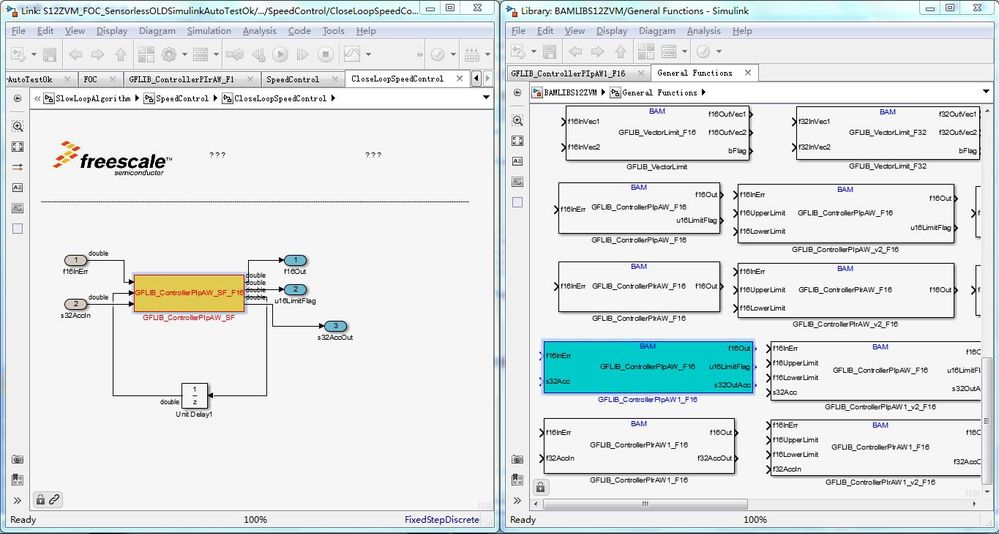Open the Simulation menu in the model window

209,31
